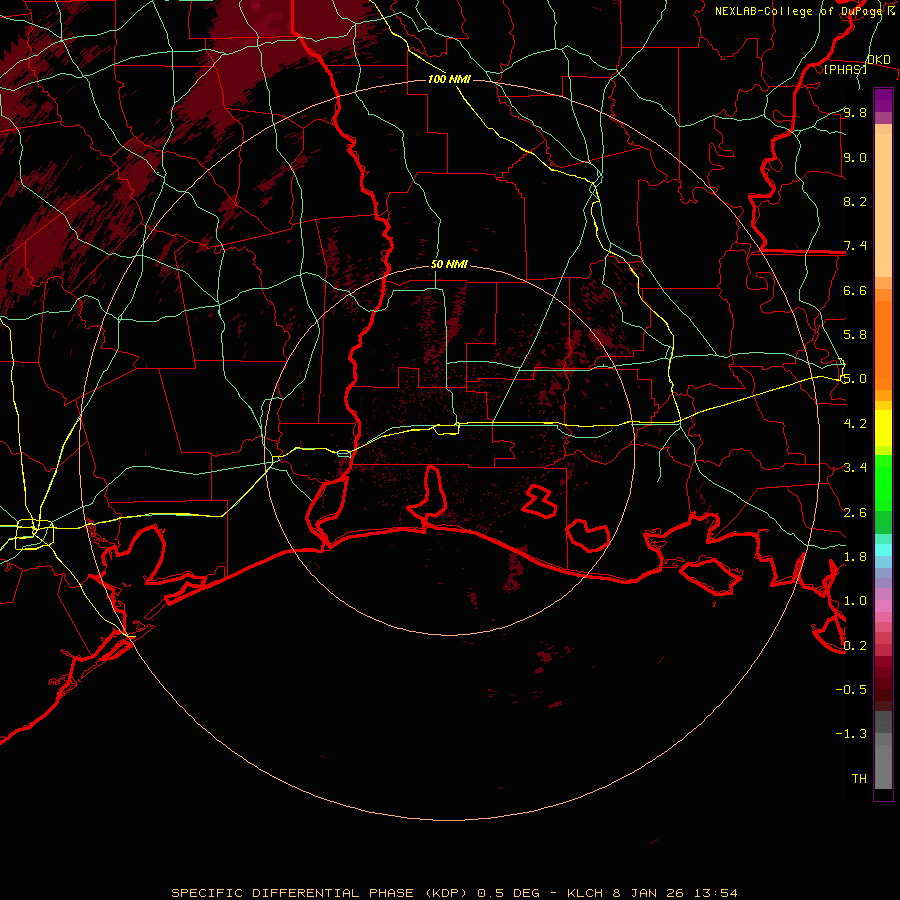Pick the cyan band on the color bar
Image resolution: width=900 pixels, height=900 pixels.
pos(883,549)
